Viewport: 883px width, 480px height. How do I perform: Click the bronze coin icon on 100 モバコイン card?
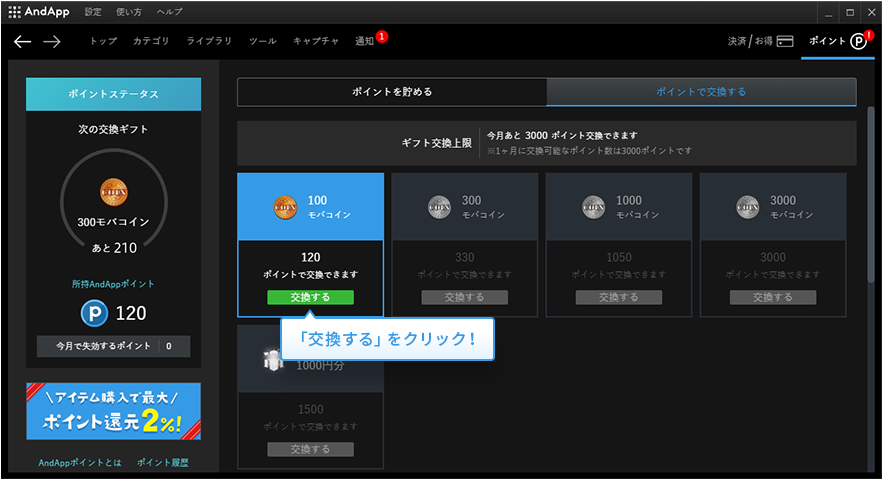coord(286,207)
